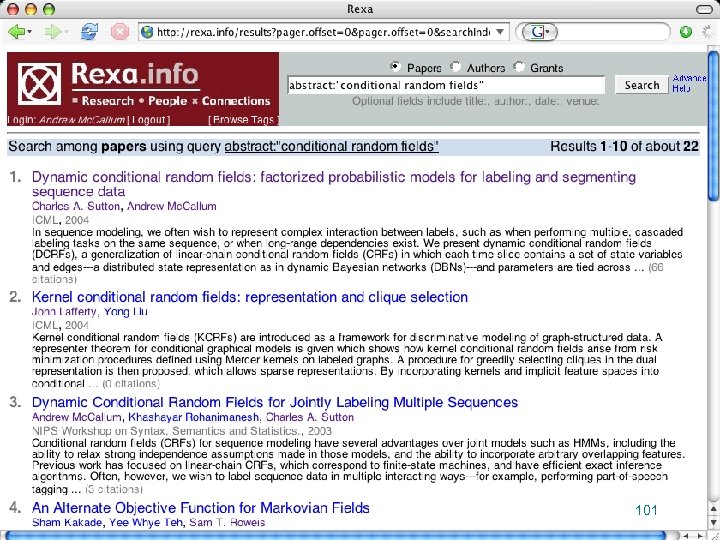Open paper Dynamic conditional random fields: factorized

[x=334, y=184]
